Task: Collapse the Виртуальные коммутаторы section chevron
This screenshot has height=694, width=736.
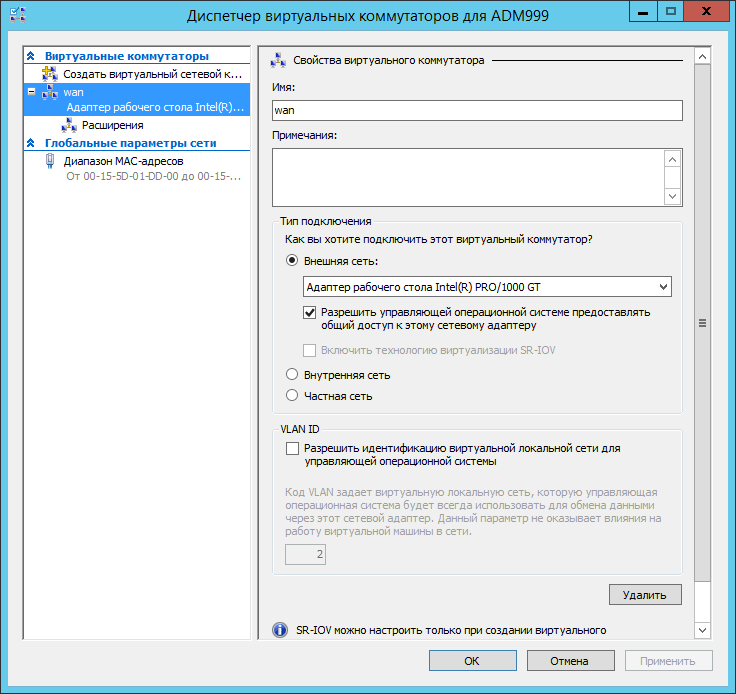Action: (31, 56)
